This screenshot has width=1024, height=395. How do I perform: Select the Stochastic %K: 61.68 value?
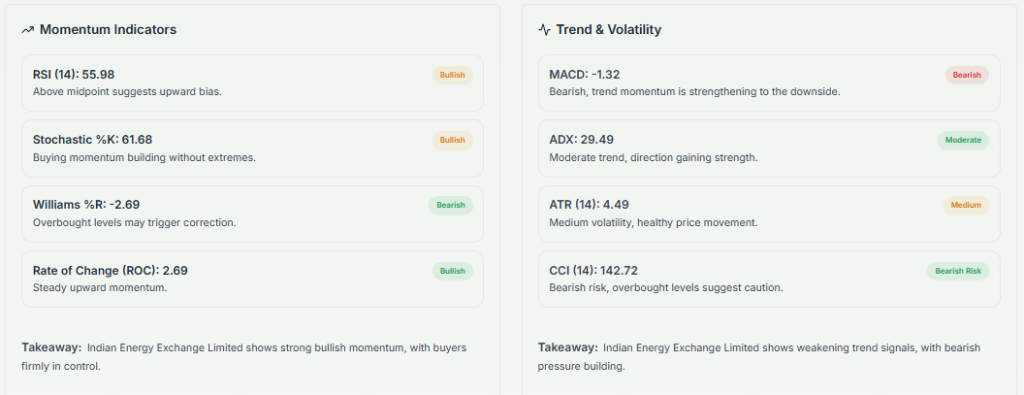click(93, 140)
